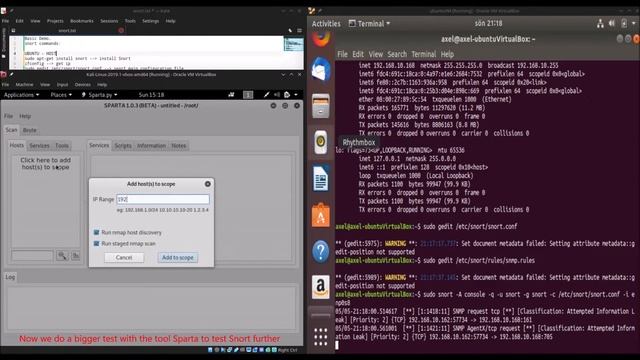Click the Kali volume tray icon
This screenshot has height=360, width=640.
[277, 95]
